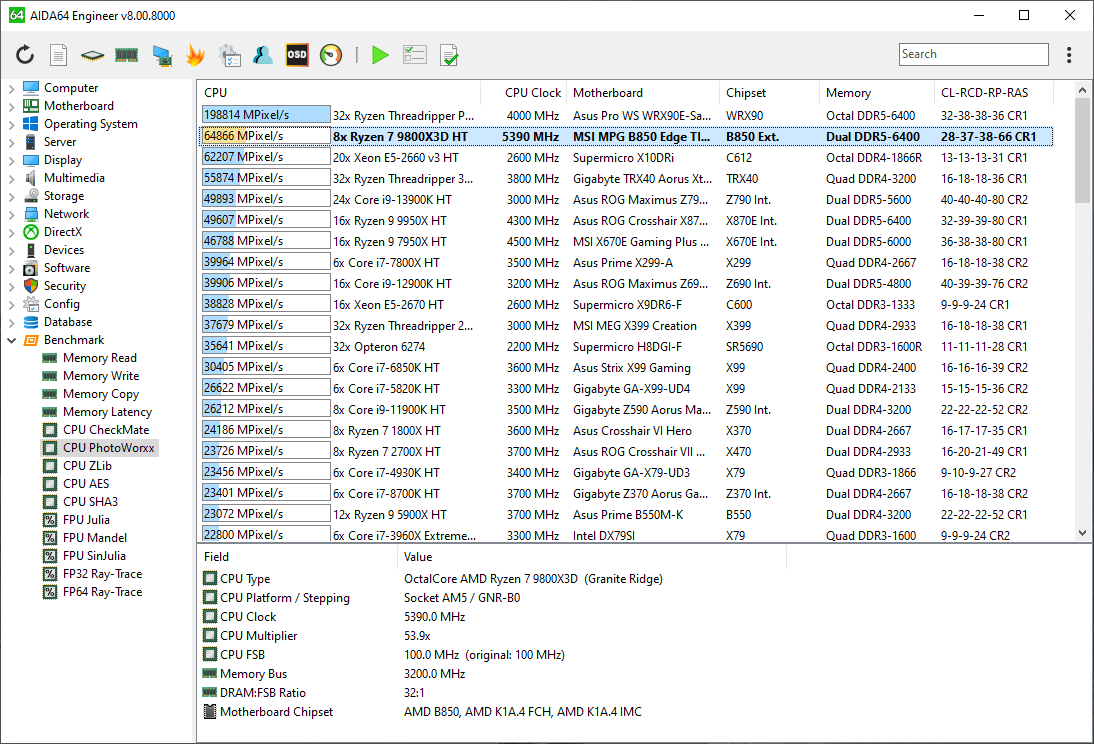Sort by Chipset column header
The image size is (1094, 744).
[x=769, y=93]
